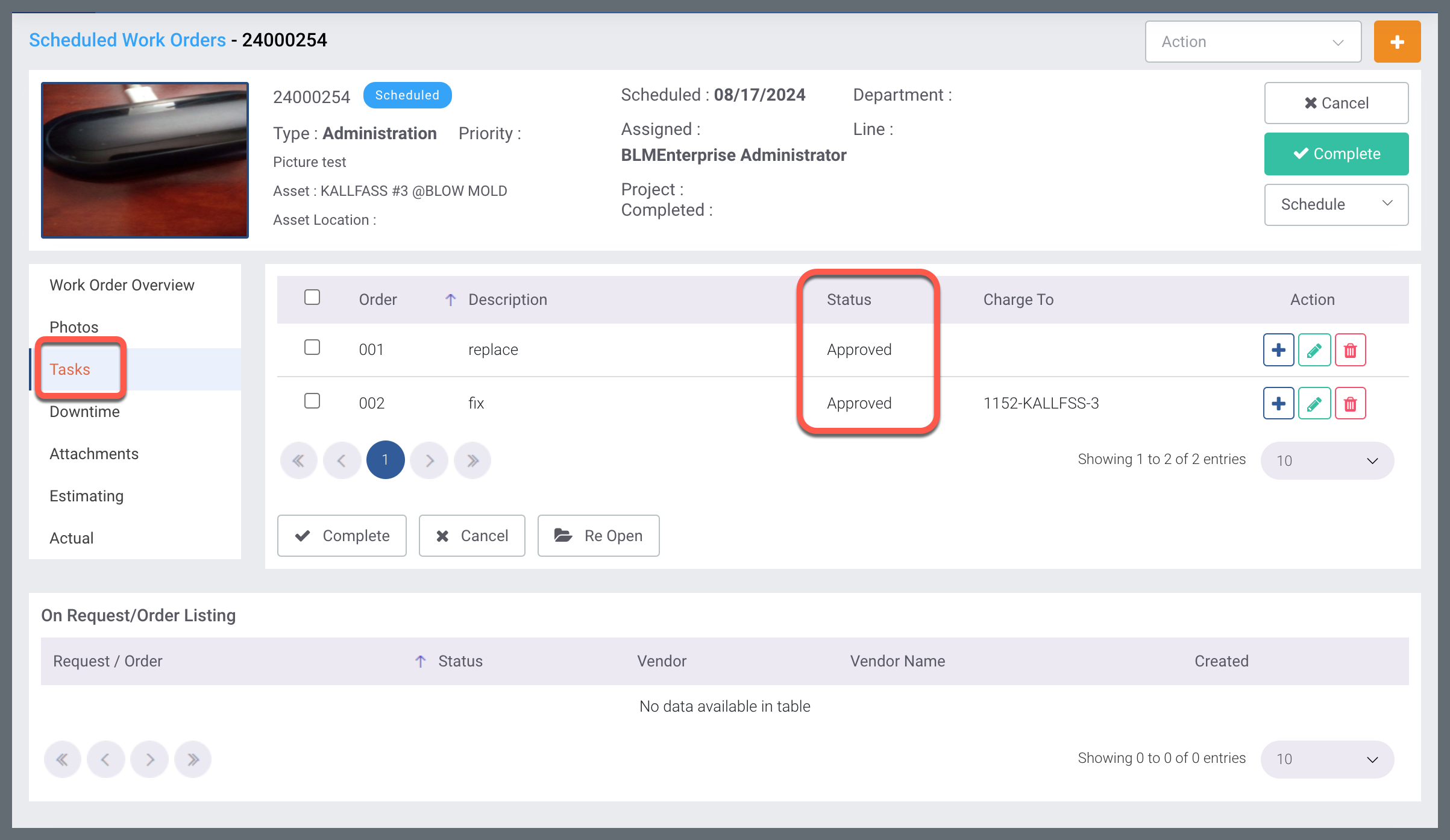Switch to the Downtime tab
This screenshot has height=840, width=1450.
click(x=84, y=412)
